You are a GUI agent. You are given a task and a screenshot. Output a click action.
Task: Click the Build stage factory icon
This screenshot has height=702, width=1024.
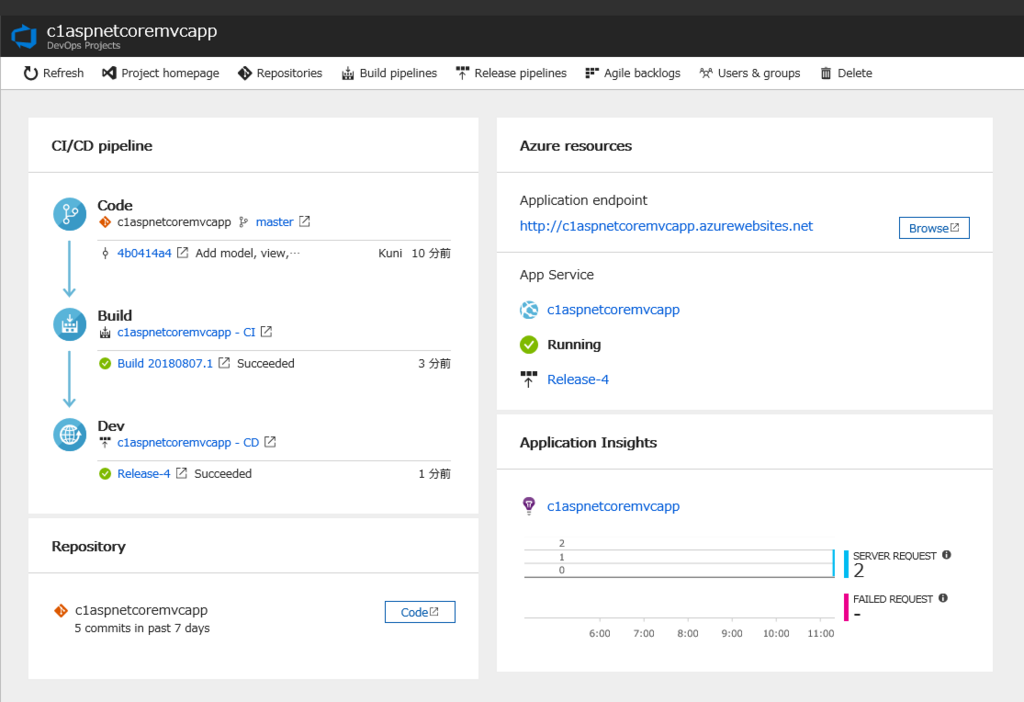click(70, 325)
